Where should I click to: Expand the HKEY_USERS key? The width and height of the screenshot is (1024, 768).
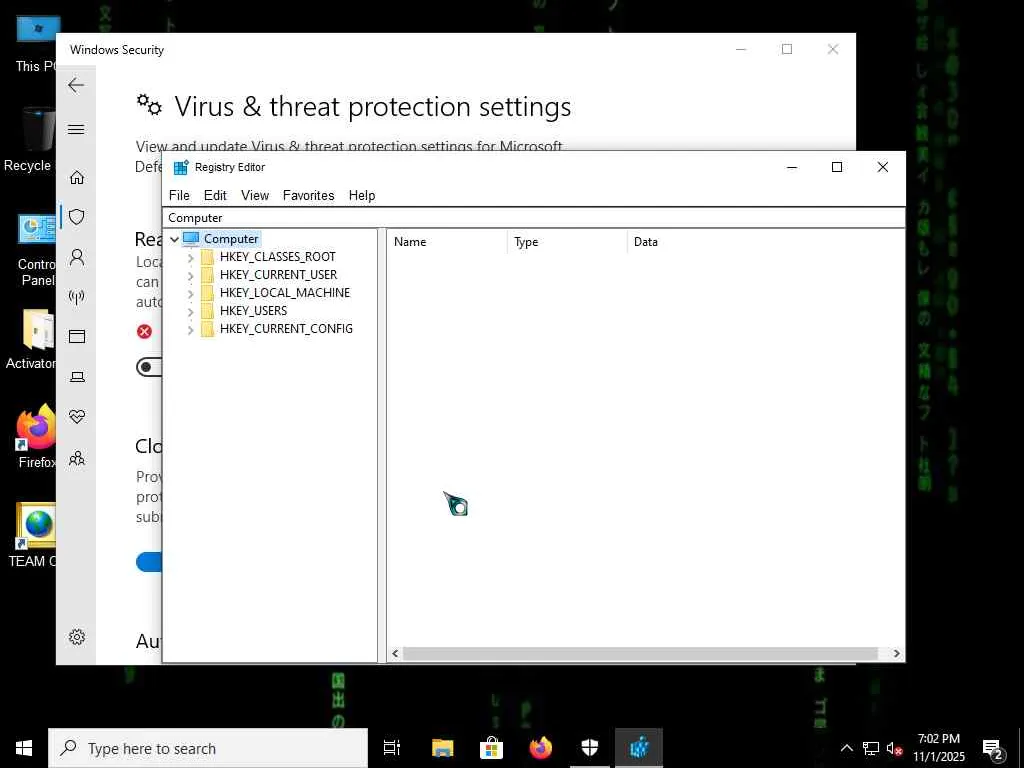click(x=191, y=312)
